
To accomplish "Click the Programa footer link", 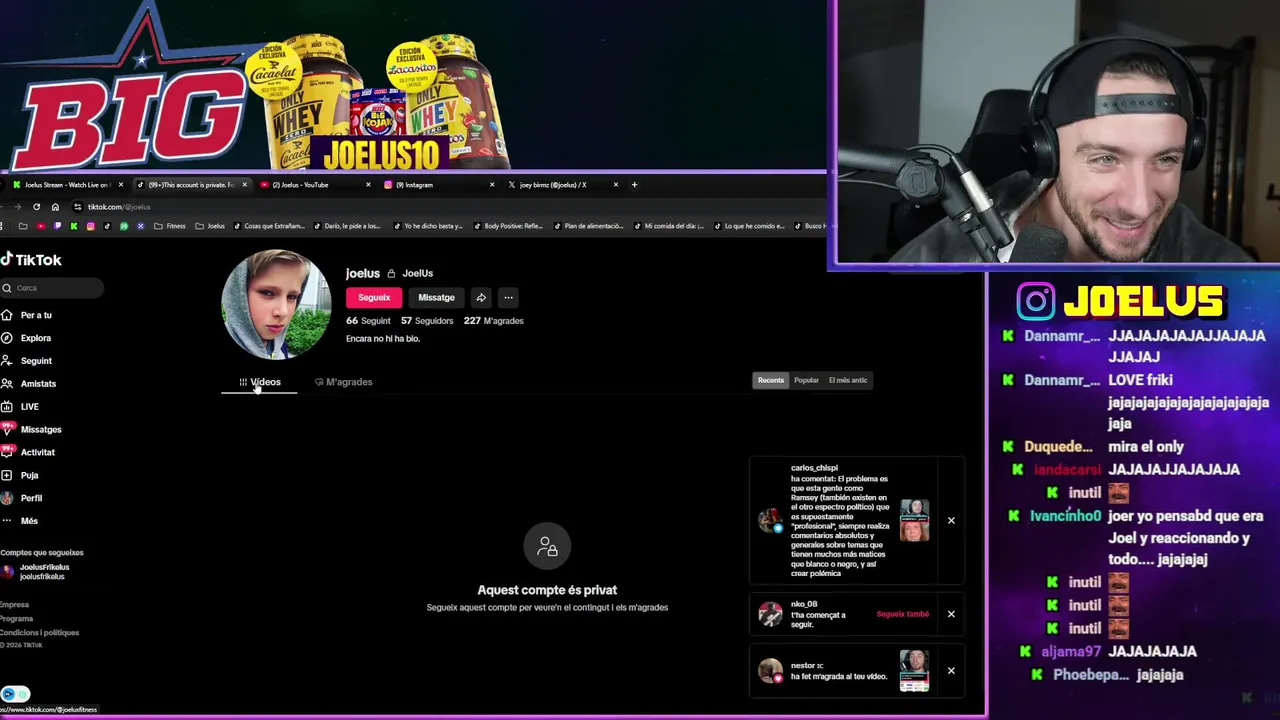I will (x=16, y=619).
